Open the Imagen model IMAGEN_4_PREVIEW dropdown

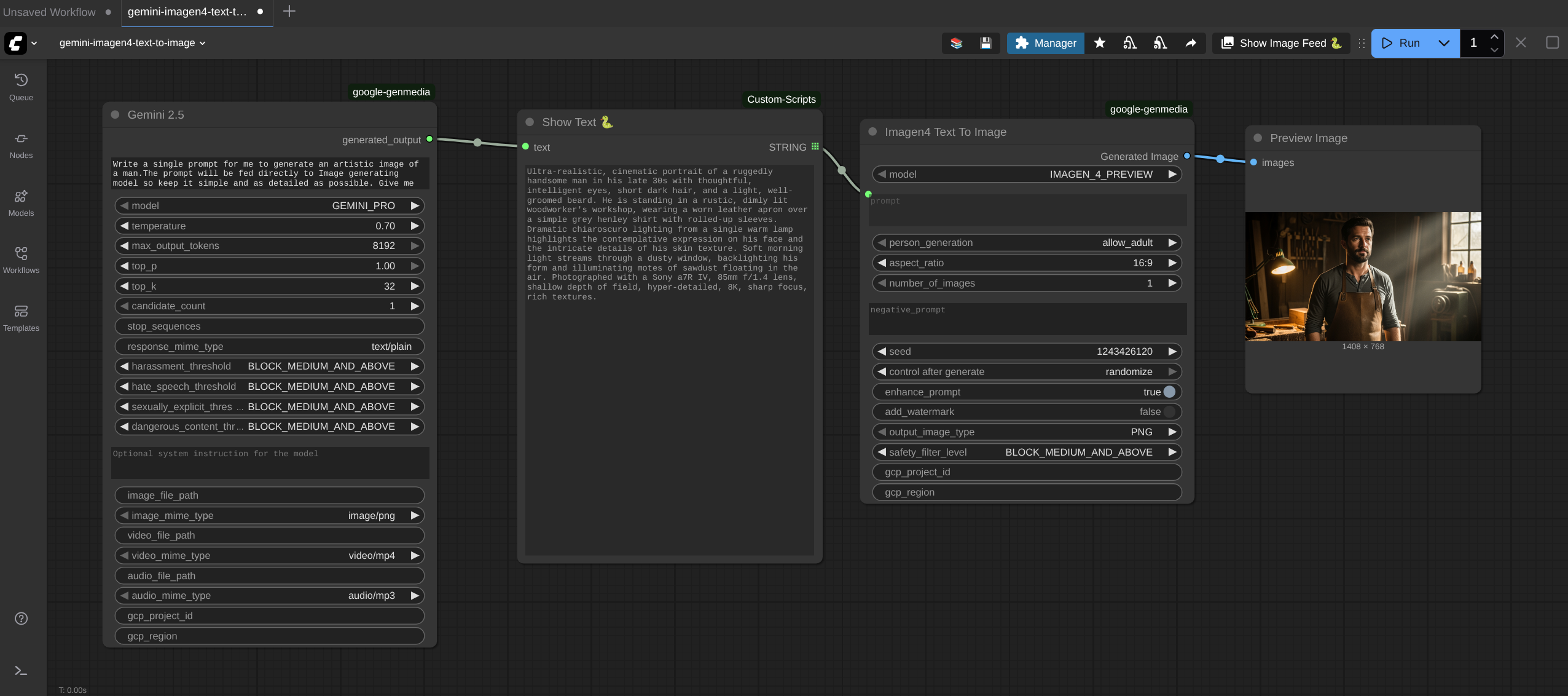click(1027, 175)
